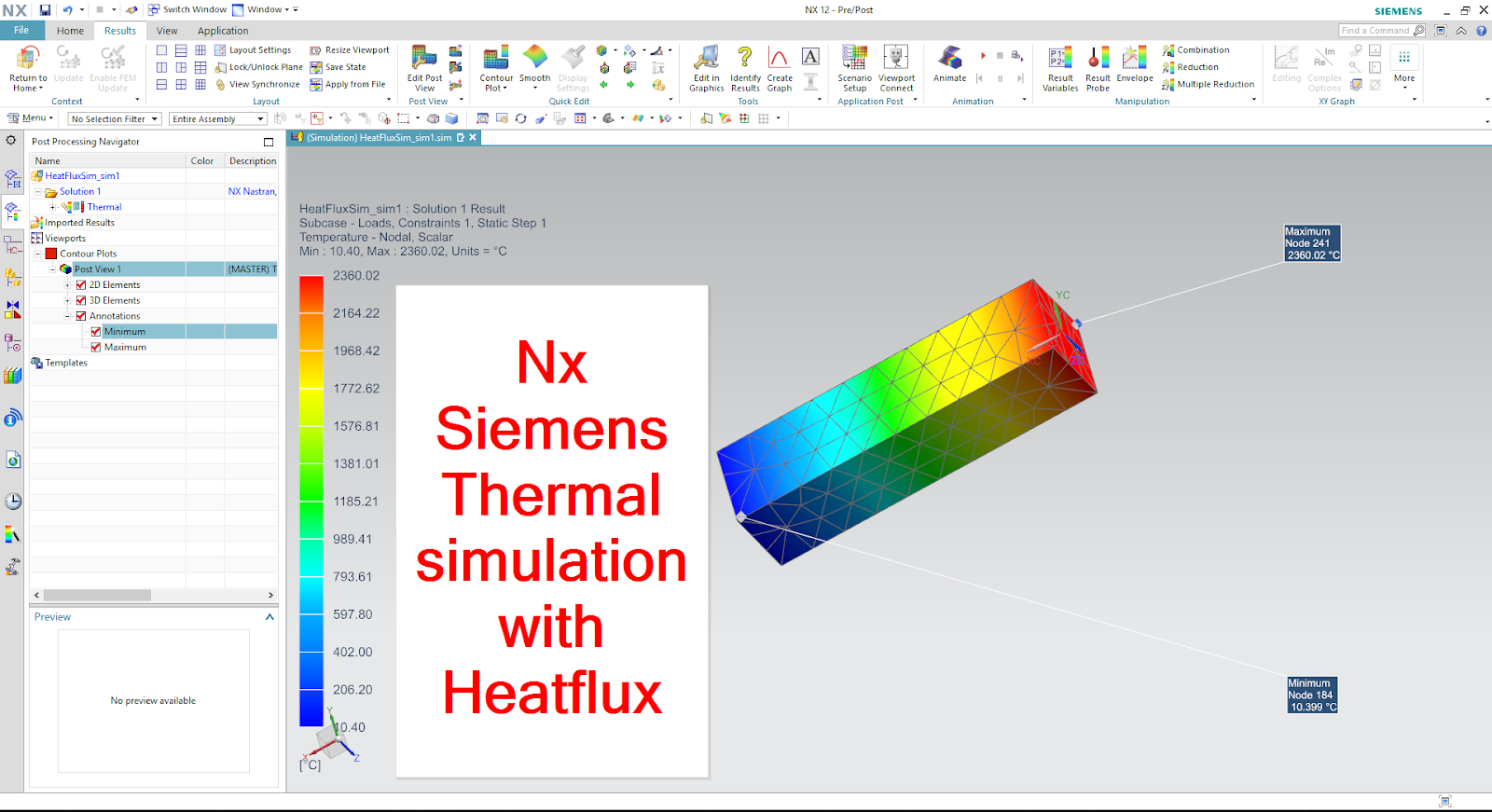Click the navigator horizontal scrollbar
This screenshot has height=812, width=1492.
tap(97, 595)
